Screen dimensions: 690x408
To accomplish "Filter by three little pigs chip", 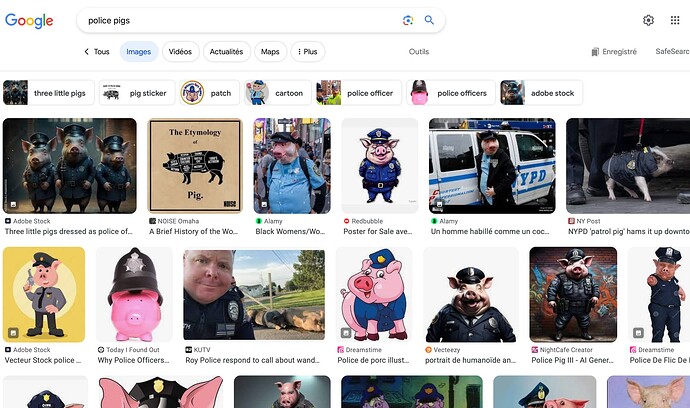I will [x=48, y=93].
